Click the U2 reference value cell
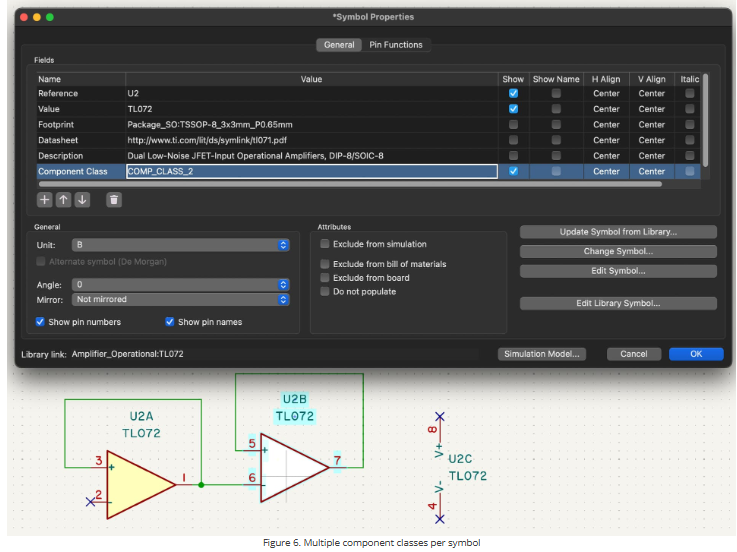Image resolution: width=737 pixels, height=552 pixels. pos(312,93)
